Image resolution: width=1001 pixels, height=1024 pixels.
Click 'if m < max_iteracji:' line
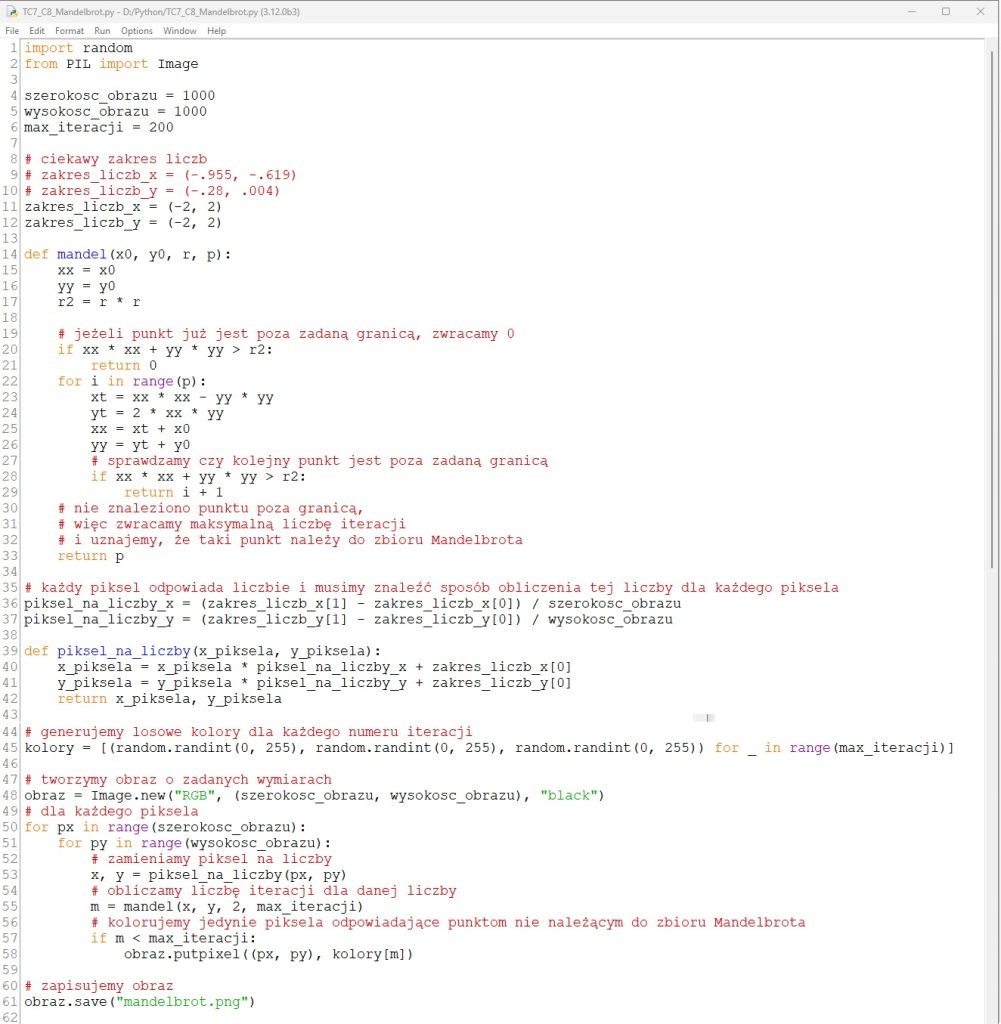pos(174,938)
